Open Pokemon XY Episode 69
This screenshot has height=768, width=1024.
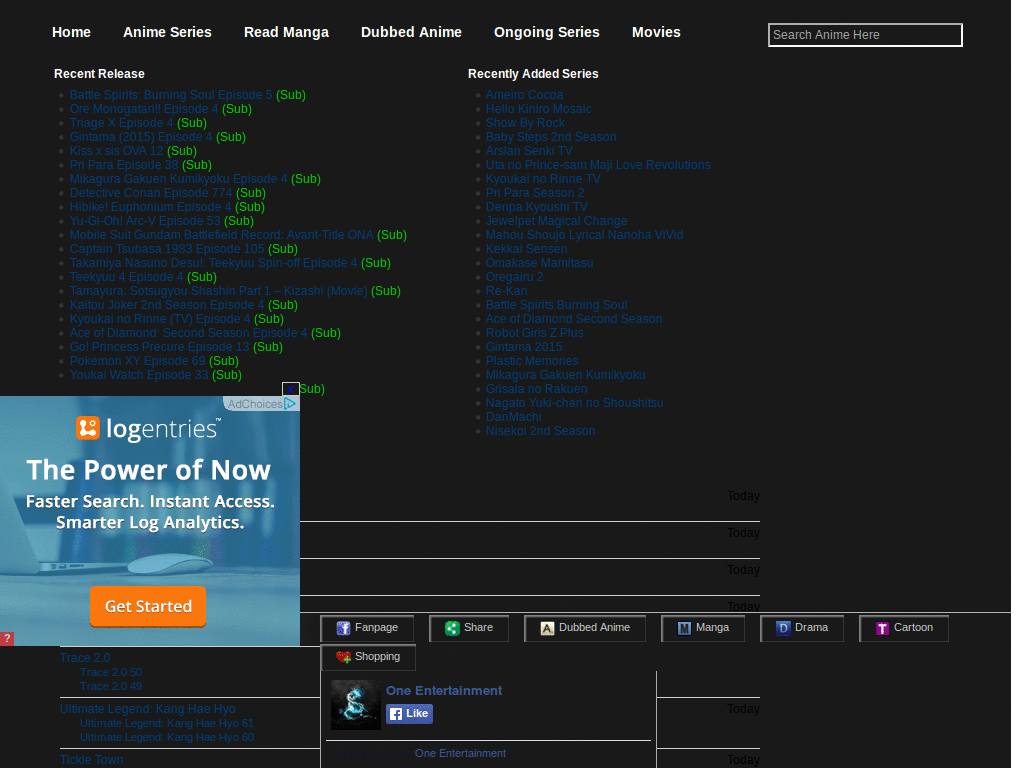click(138, 361)
